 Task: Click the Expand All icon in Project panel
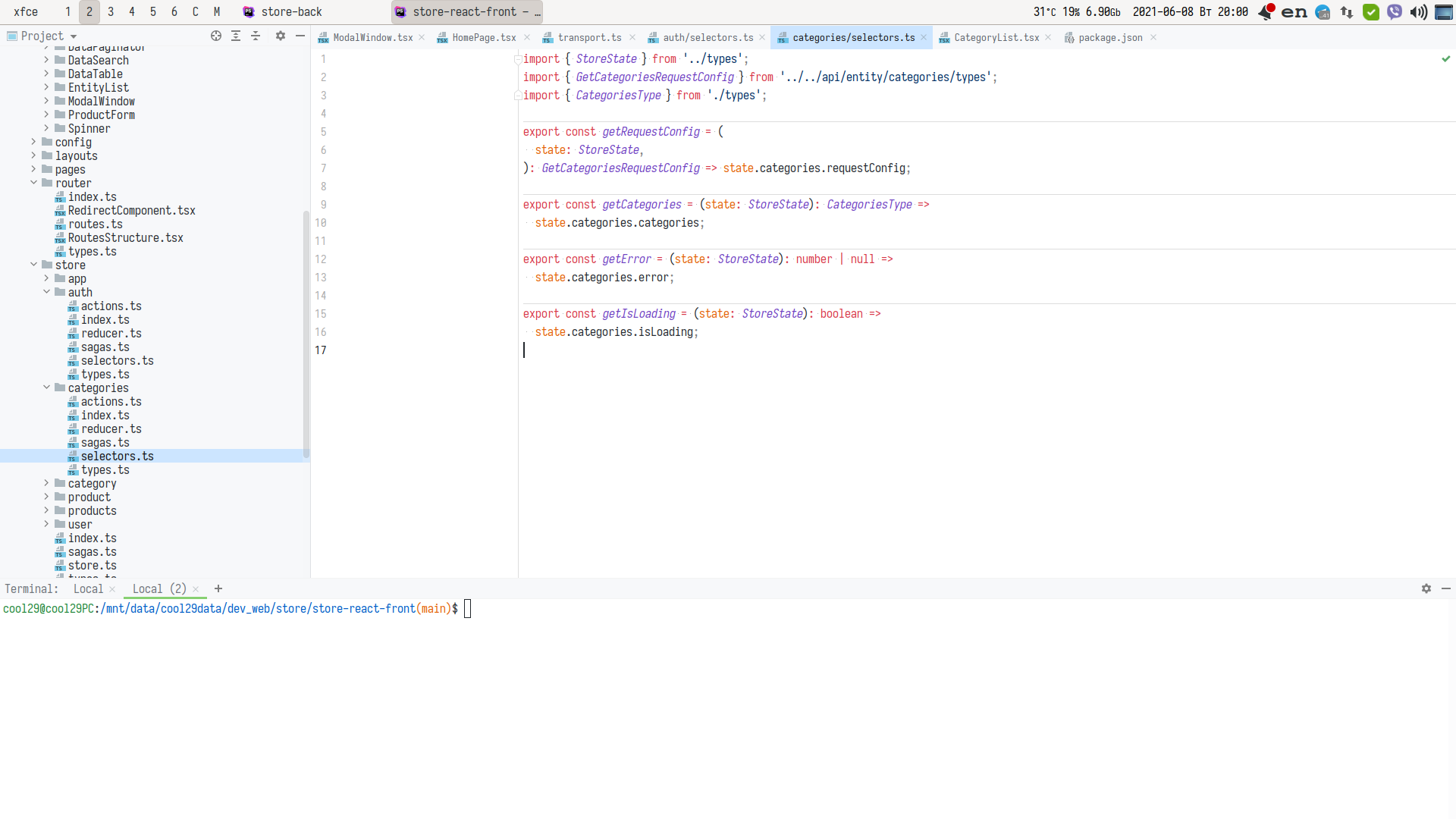[x=236, y=36]
